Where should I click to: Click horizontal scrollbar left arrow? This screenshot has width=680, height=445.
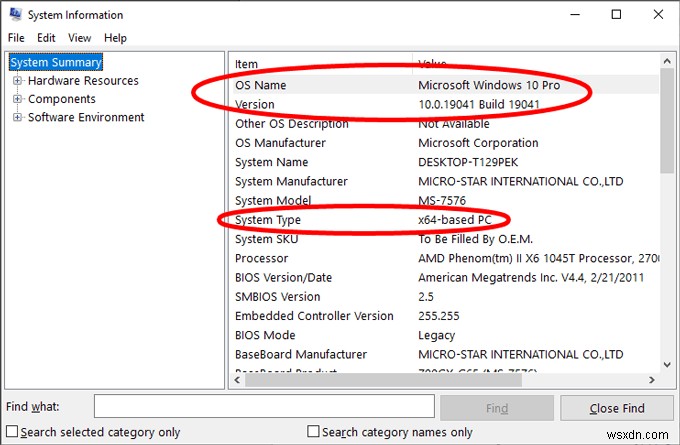(237, 380)
